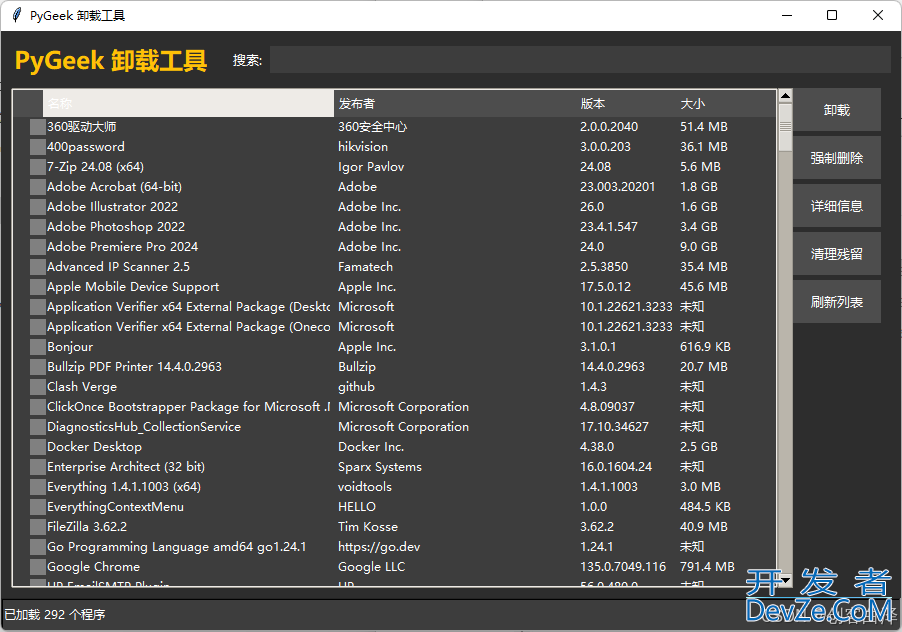The width and height of the screenshot is (902, 632).
Task: Select the icon of Everything 1.4.1.1003 (x64)
Action: 37,487
